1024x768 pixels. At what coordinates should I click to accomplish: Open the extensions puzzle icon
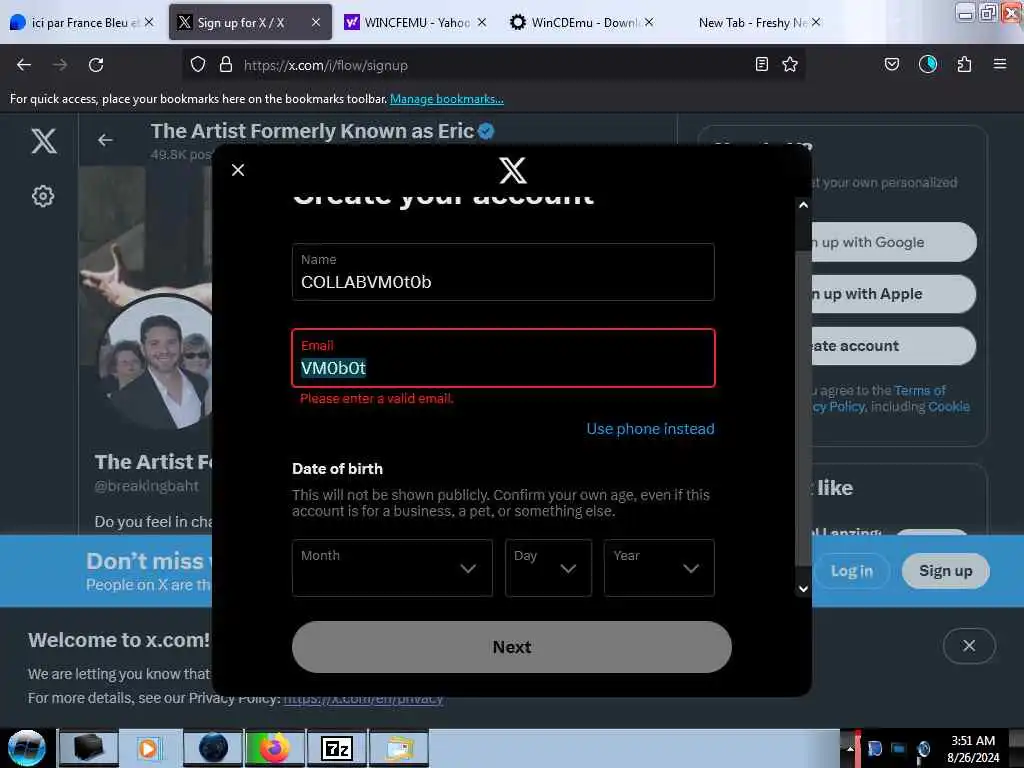click(x=965, y=65)
